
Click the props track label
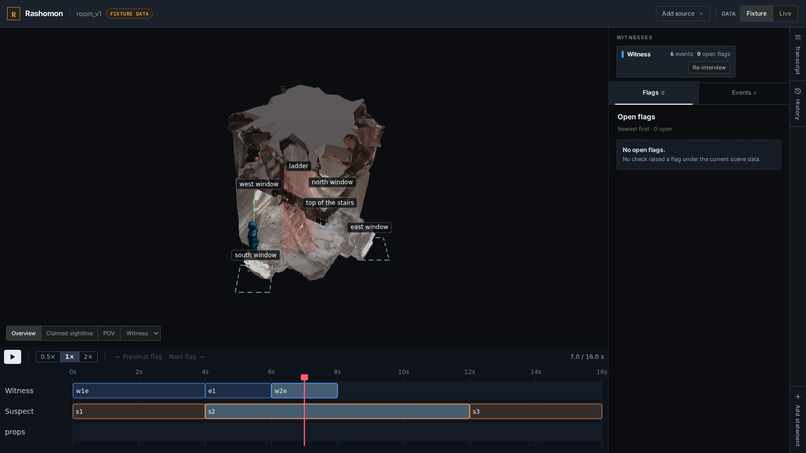(15, 432)
